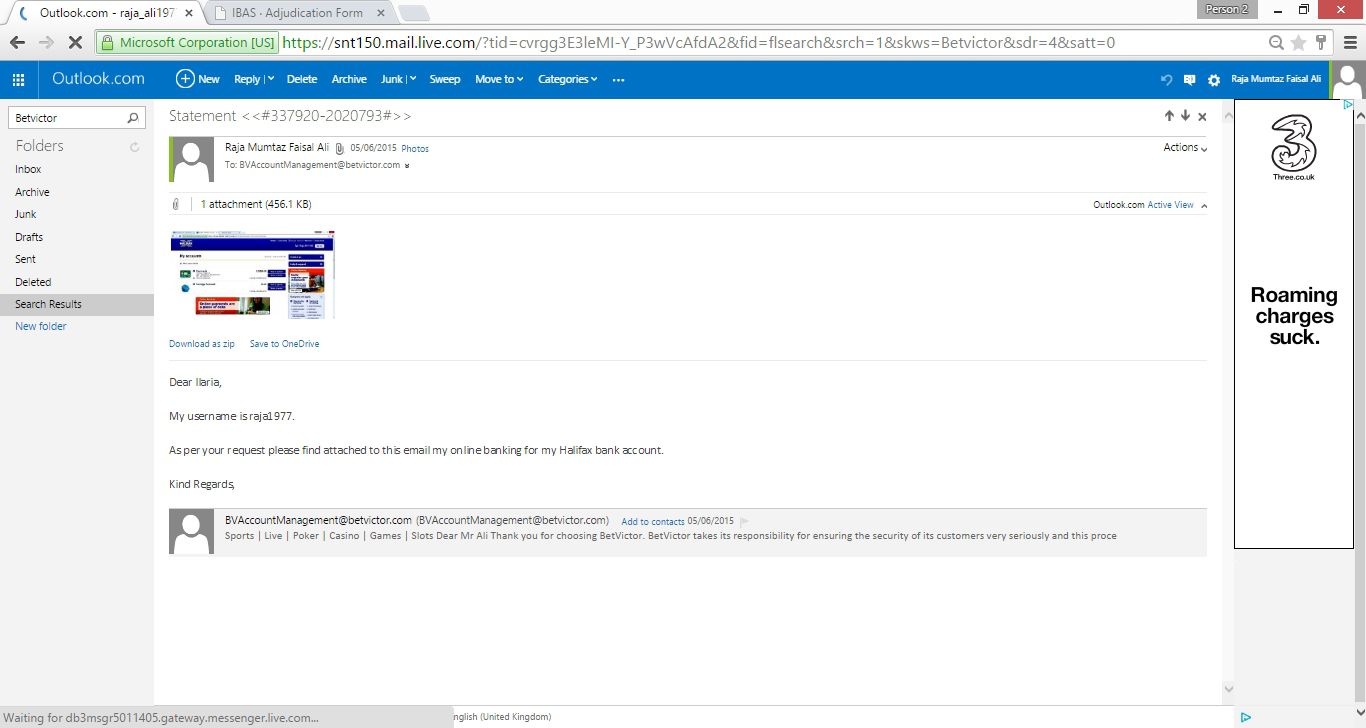Screen dimensions: 1366x728
Task: Open the messaging chat icon in the header
Action: (1189, 80)
